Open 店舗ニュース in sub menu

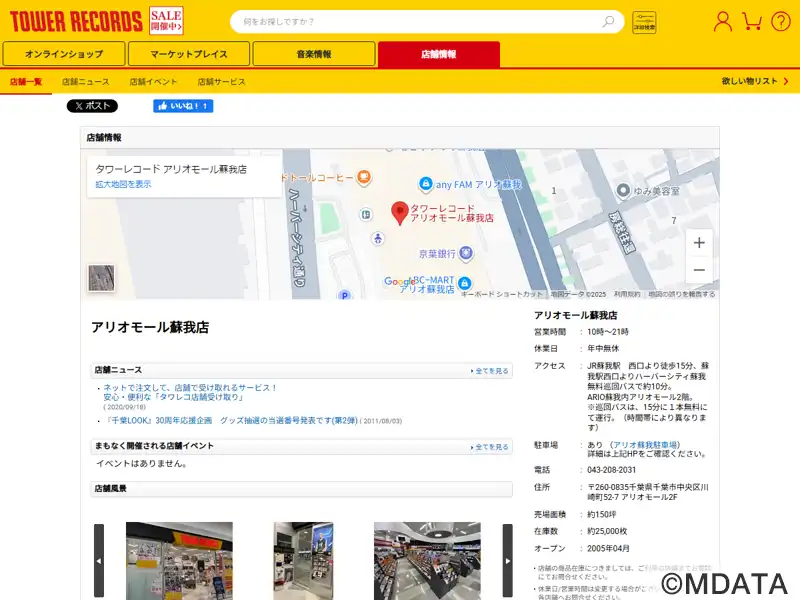click(x=86, y=82)
